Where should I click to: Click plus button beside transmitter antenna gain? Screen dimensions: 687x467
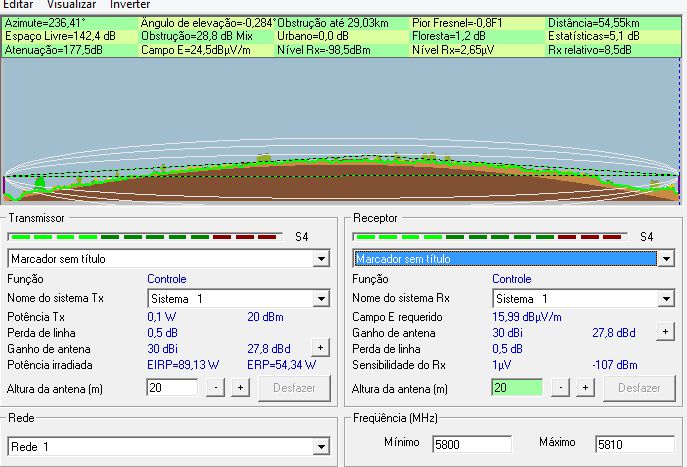tap(320, 348)
